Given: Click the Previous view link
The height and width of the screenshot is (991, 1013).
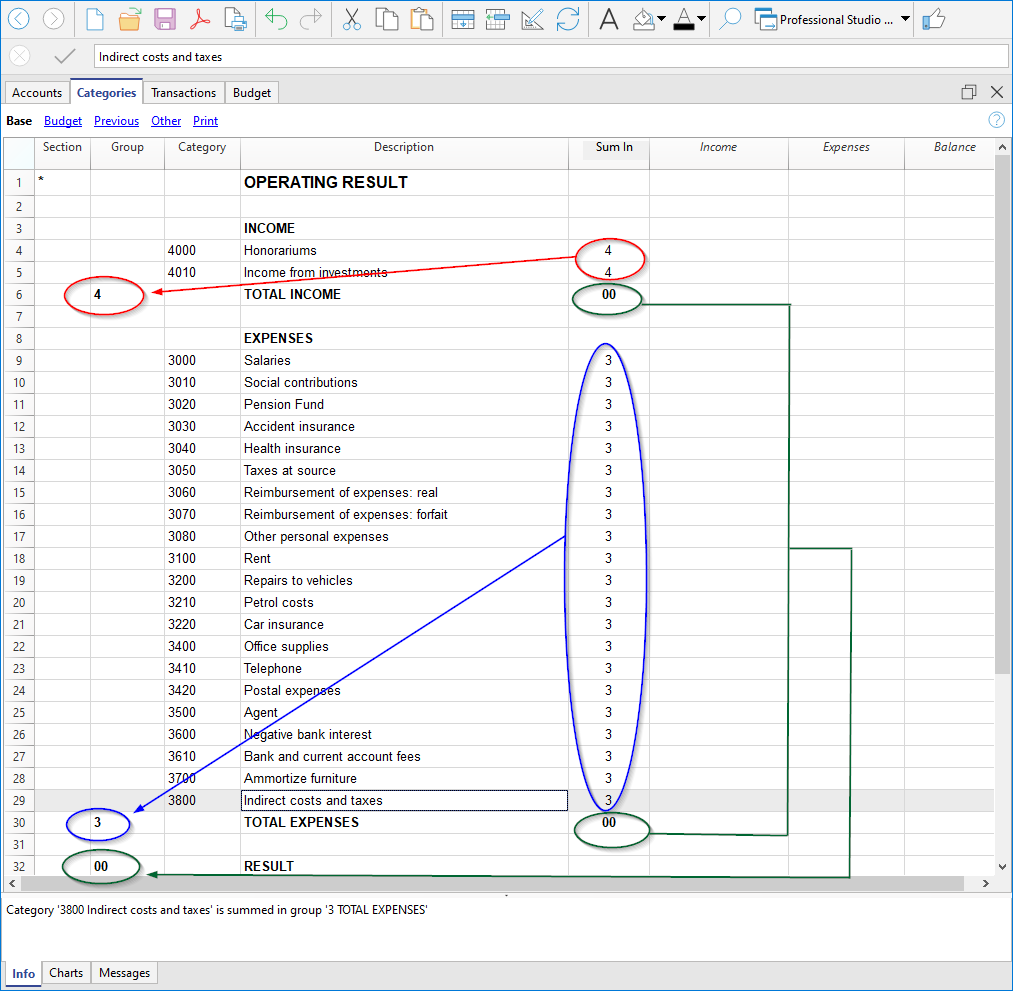Looking at the screenshot, I should point(116,121).
